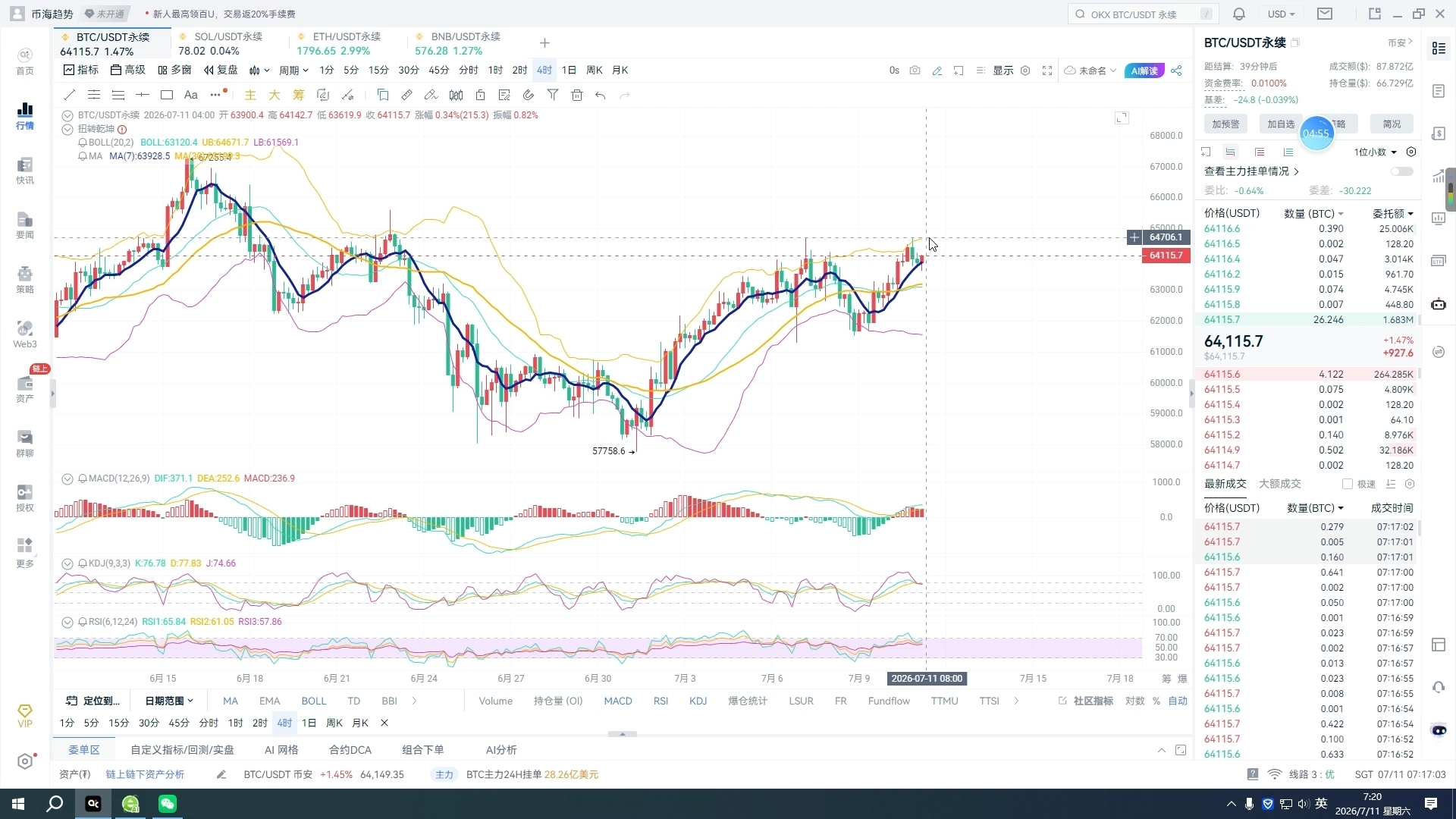Open Windows taskbar search

click(55, 804)
